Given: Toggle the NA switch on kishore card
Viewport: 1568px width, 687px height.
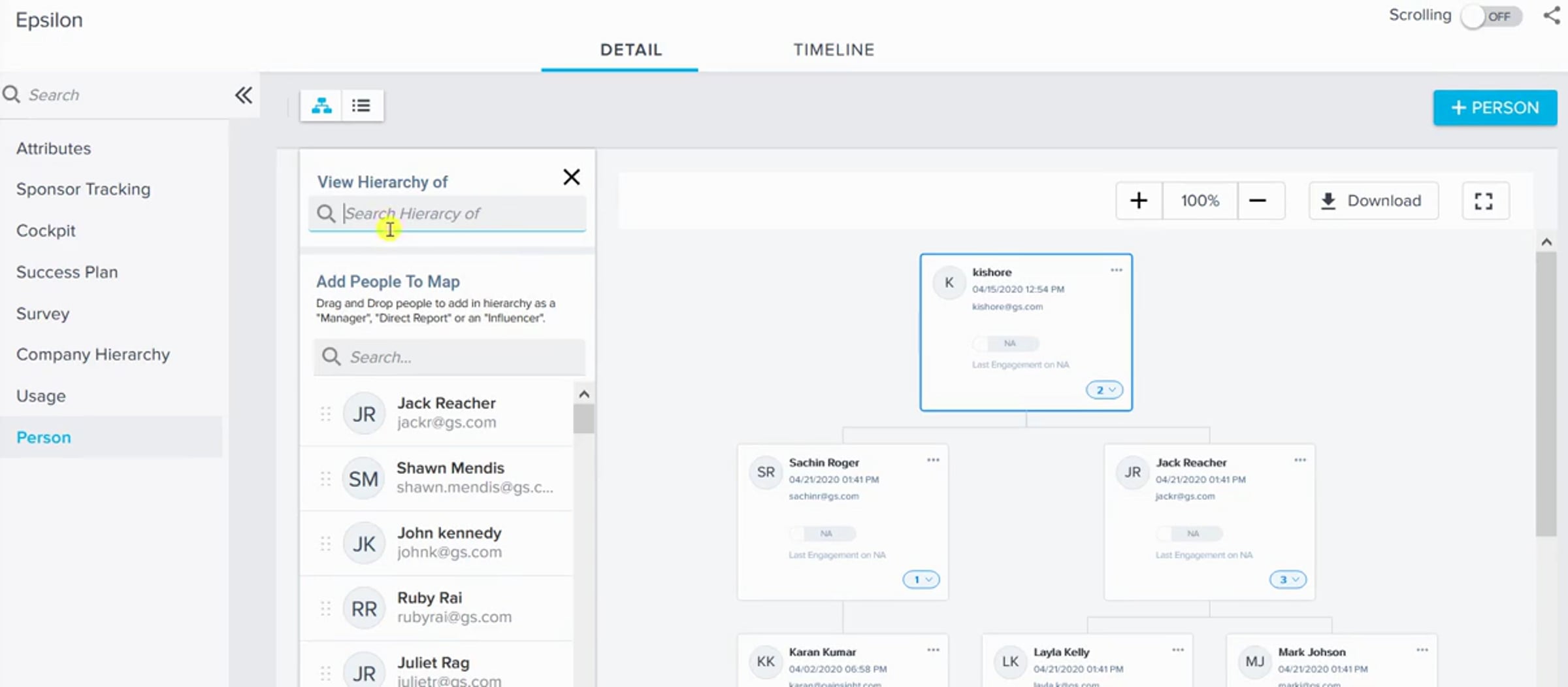Looking at the screenshot, I should [1005, 343].
